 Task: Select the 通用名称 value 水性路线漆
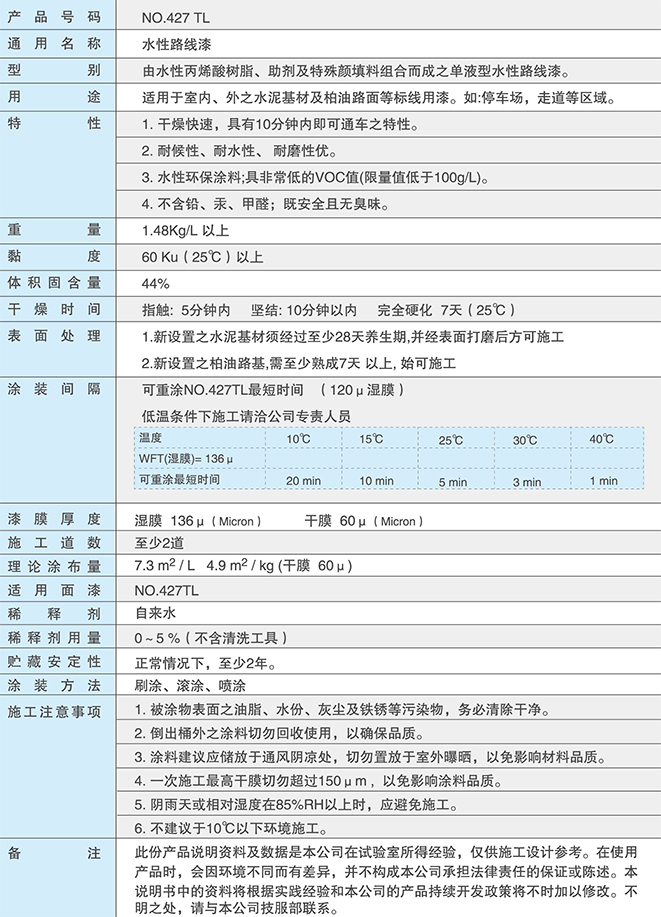(x=177, y=45)
